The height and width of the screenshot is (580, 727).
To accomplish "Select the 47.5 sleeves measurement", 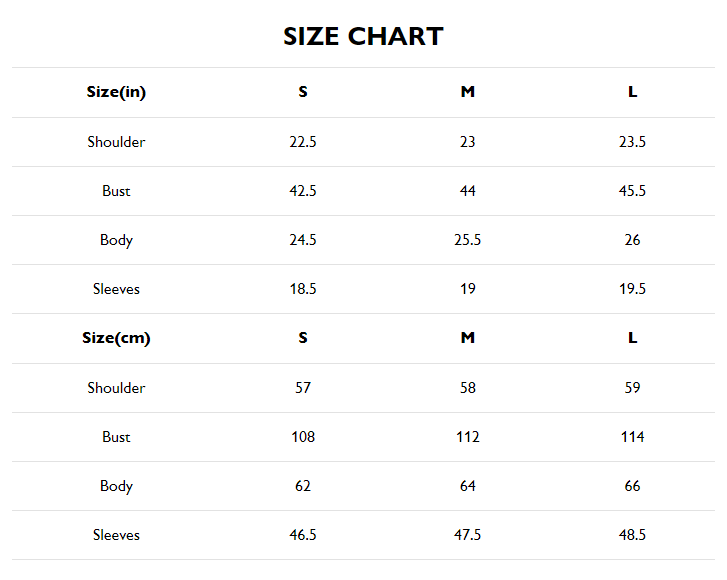I will click(467, 535).
